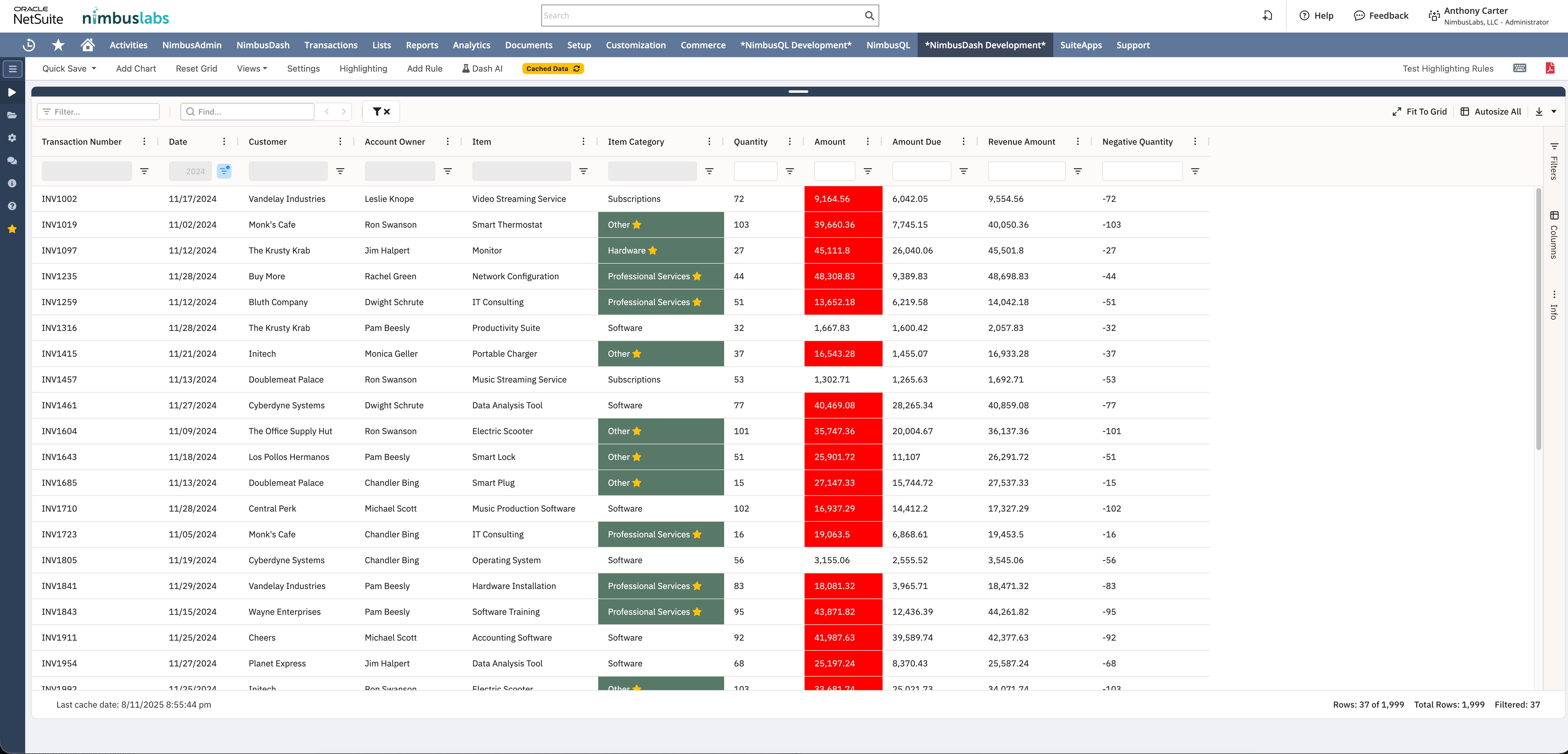Open the sidebar chat bubbles icon
This screenshot has height=754, width=1568.
point(12,161)
